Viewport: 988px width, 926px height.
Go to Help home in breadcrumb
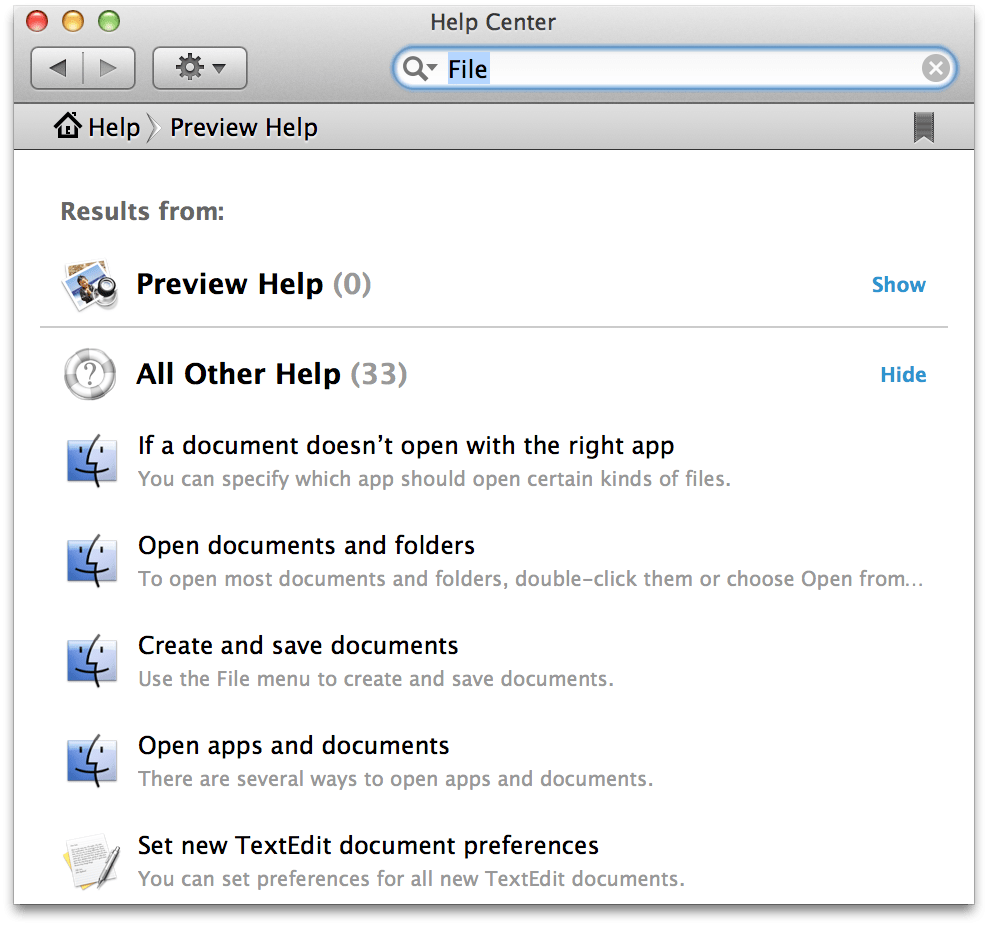[98, 127]
